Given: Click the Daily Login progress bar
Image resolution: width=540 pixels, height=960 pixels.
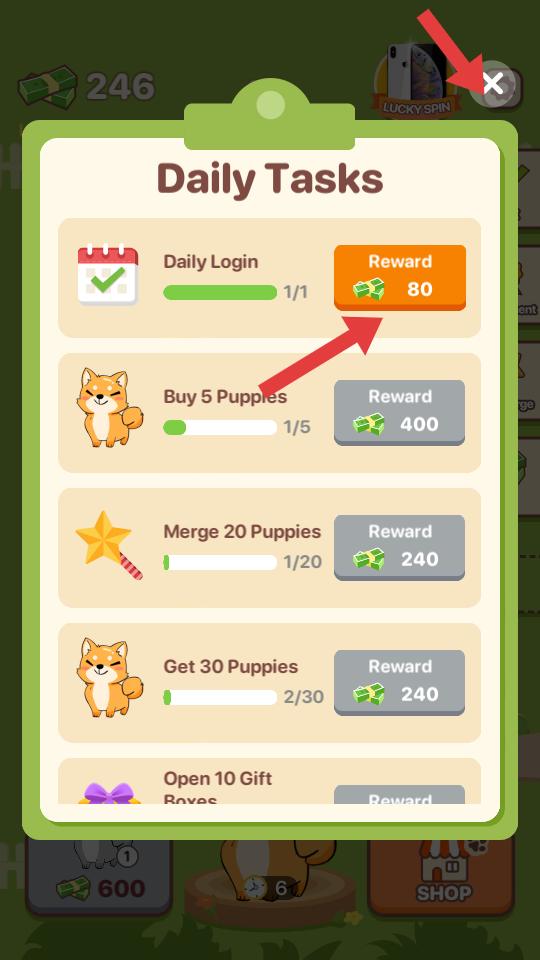Looking at the screenshot, I should pyautogui.click(x=220, y=293).
